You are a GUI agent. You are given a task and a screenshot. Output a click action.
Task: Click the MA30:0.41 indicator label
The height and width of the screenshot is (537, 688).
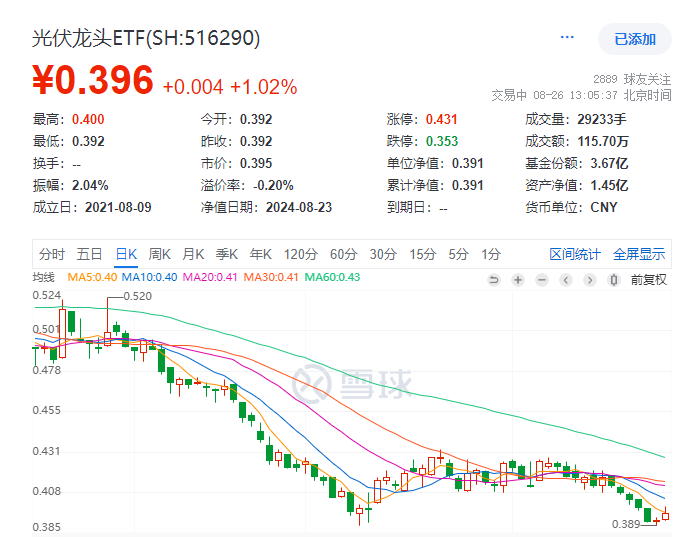(271, 277)
